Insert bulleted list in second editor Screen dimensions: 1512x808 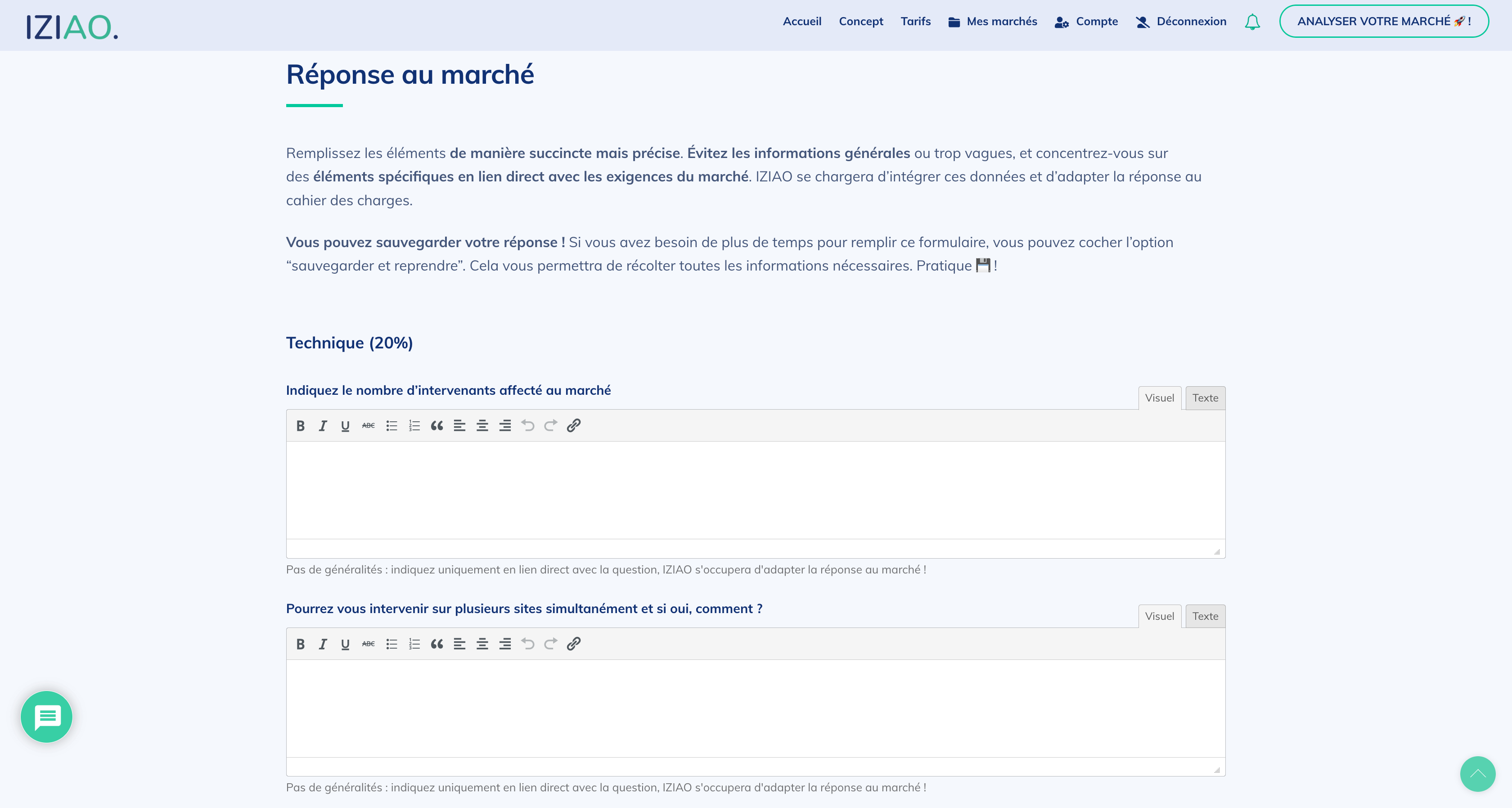391,644
